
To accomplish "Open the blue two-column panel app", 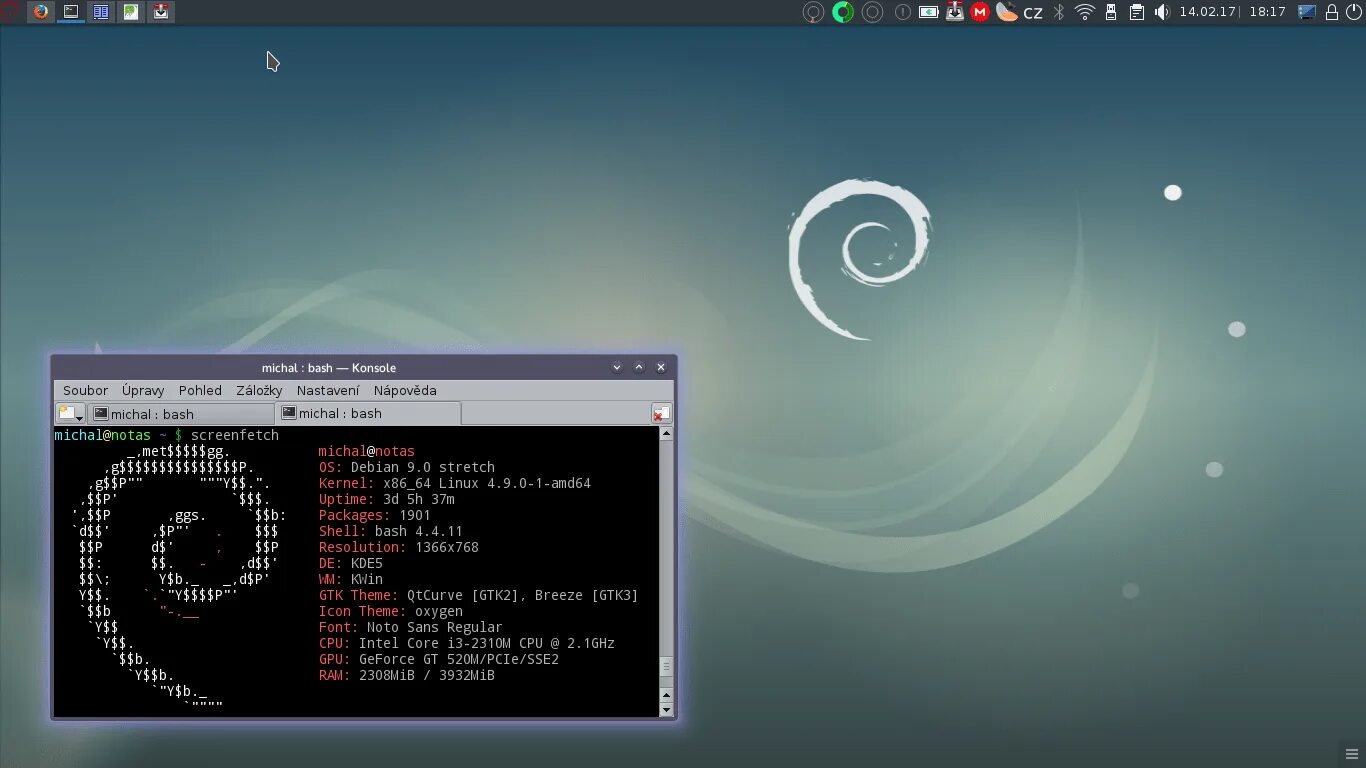I will (x=101, y=12).
